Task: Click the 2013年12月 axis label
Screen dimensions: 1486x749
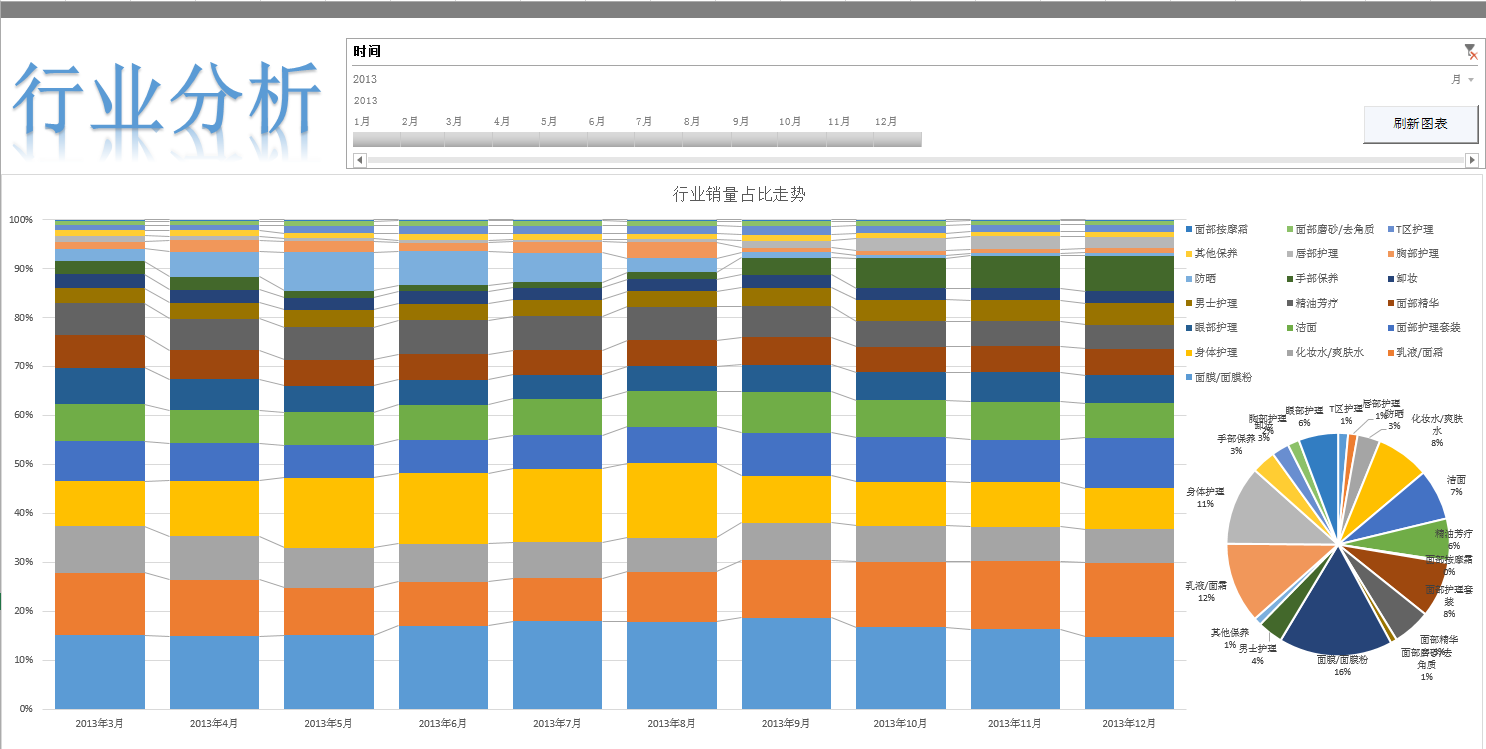Action: pos(1130,723)
